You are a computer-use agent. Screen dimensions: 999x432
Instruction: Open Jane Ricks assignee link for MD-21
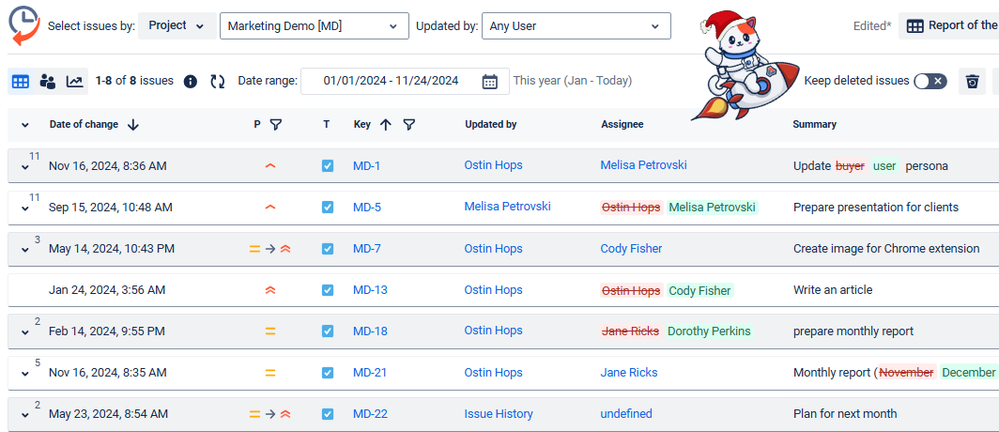click(629, 373)
